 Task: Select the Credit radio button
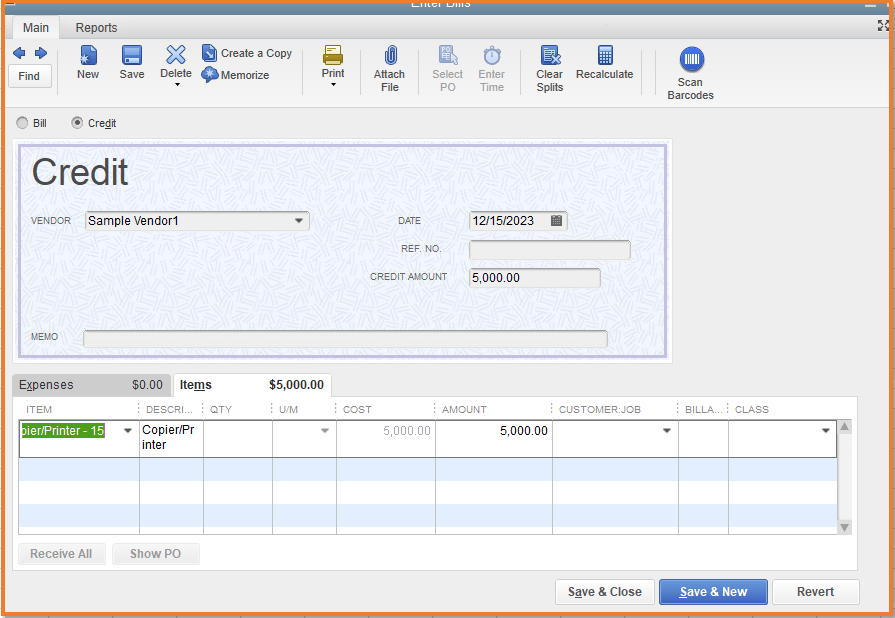coord(77,123)
